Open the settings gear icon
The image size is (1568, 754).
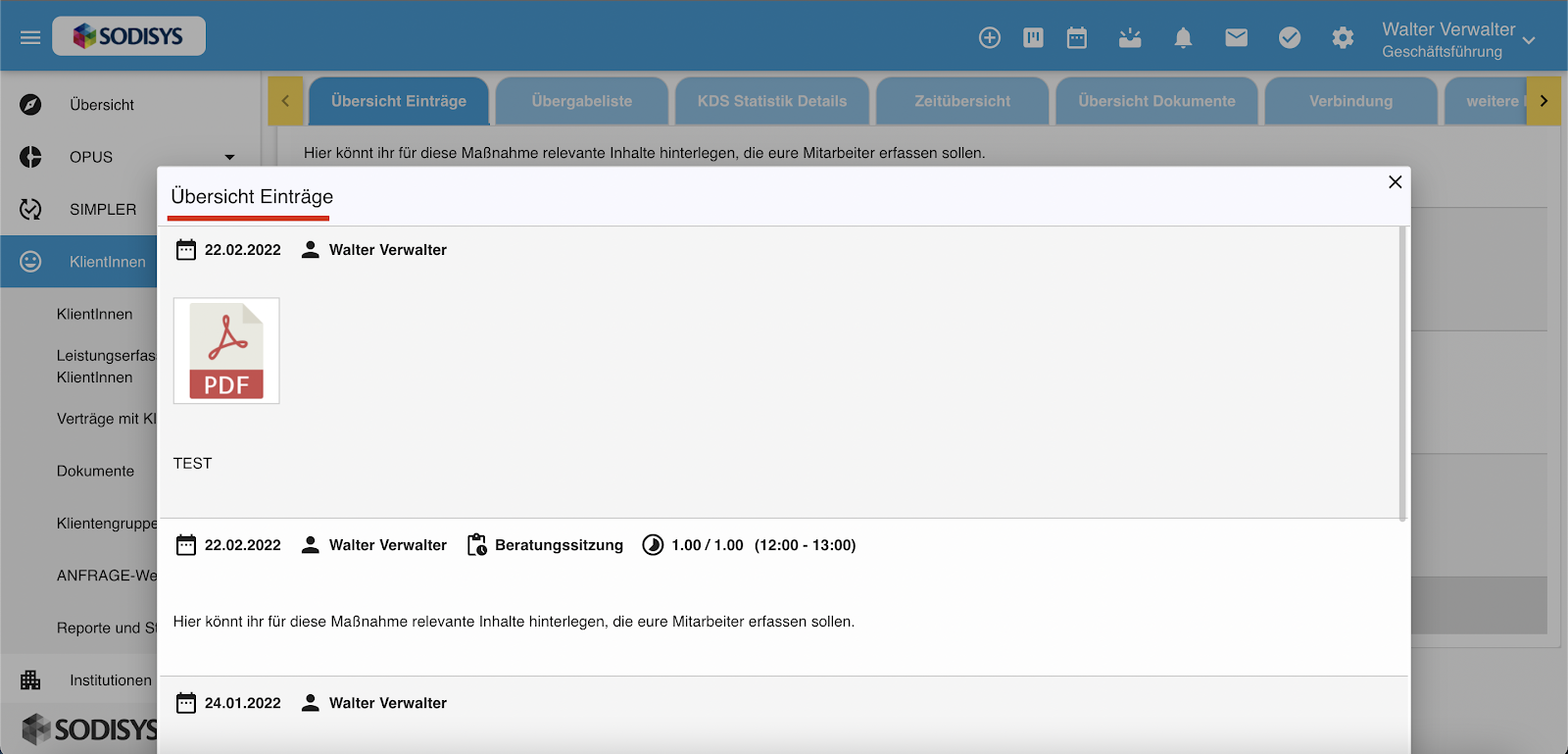[1343, 37]
